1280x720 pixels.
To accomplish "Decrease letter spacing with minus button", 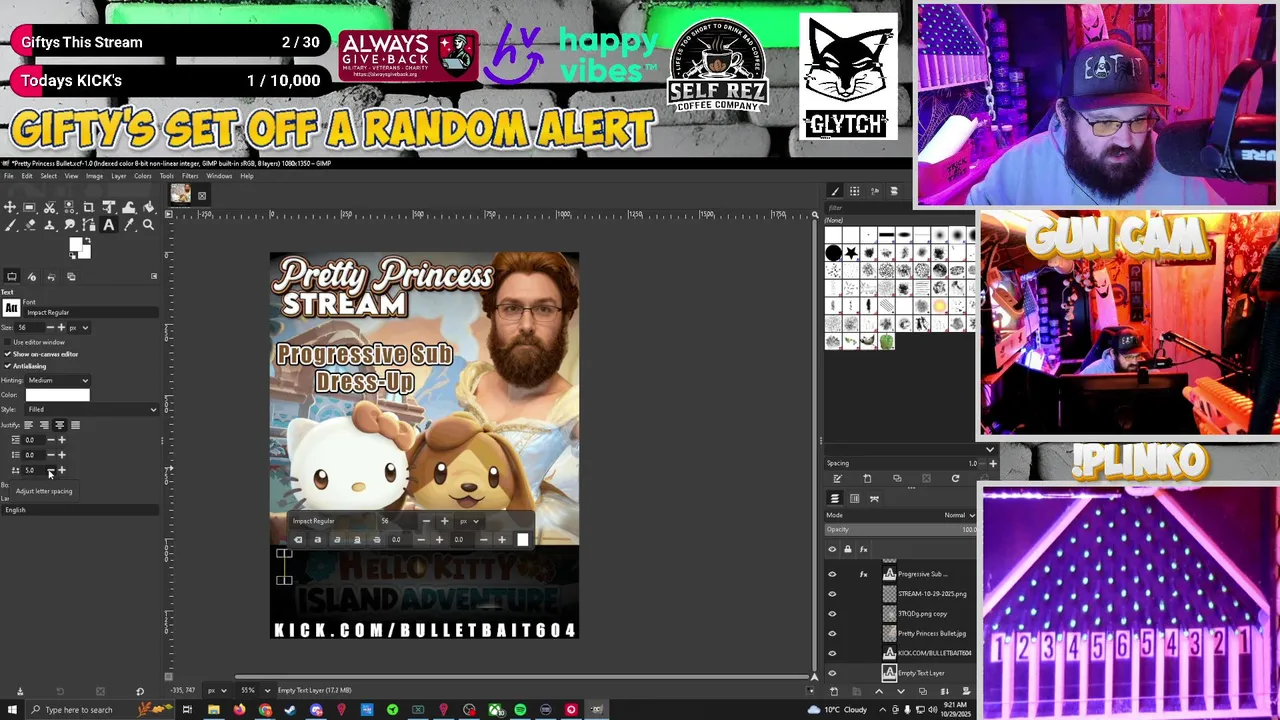I will 50,470.
